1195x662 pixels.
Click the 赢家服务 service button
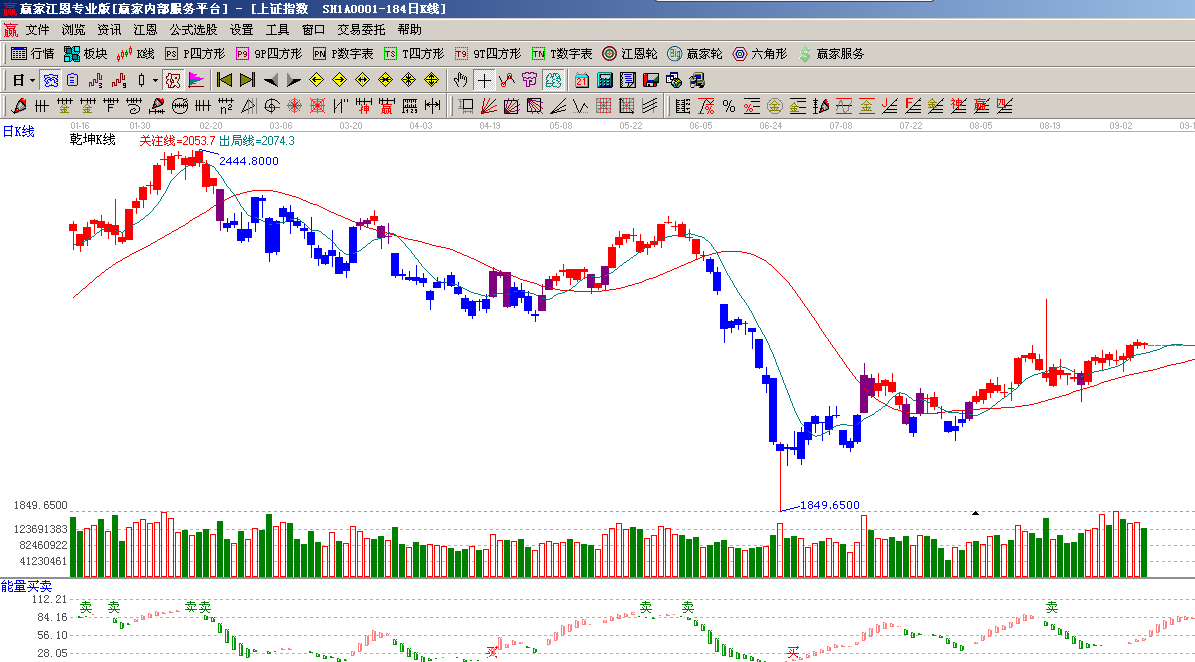pos(831,54)
